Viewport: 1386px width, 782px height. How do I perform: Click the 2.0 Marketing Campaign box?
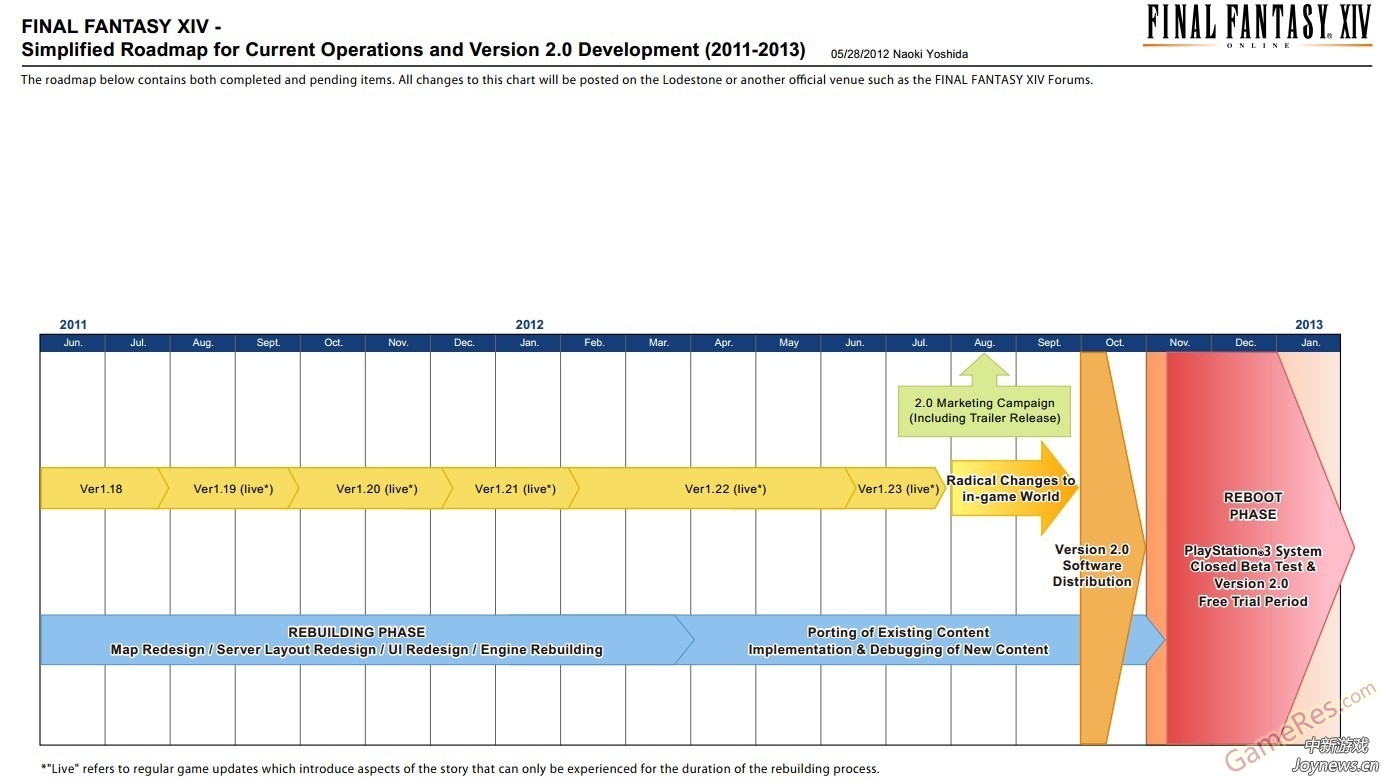click(x=984, y=410)
